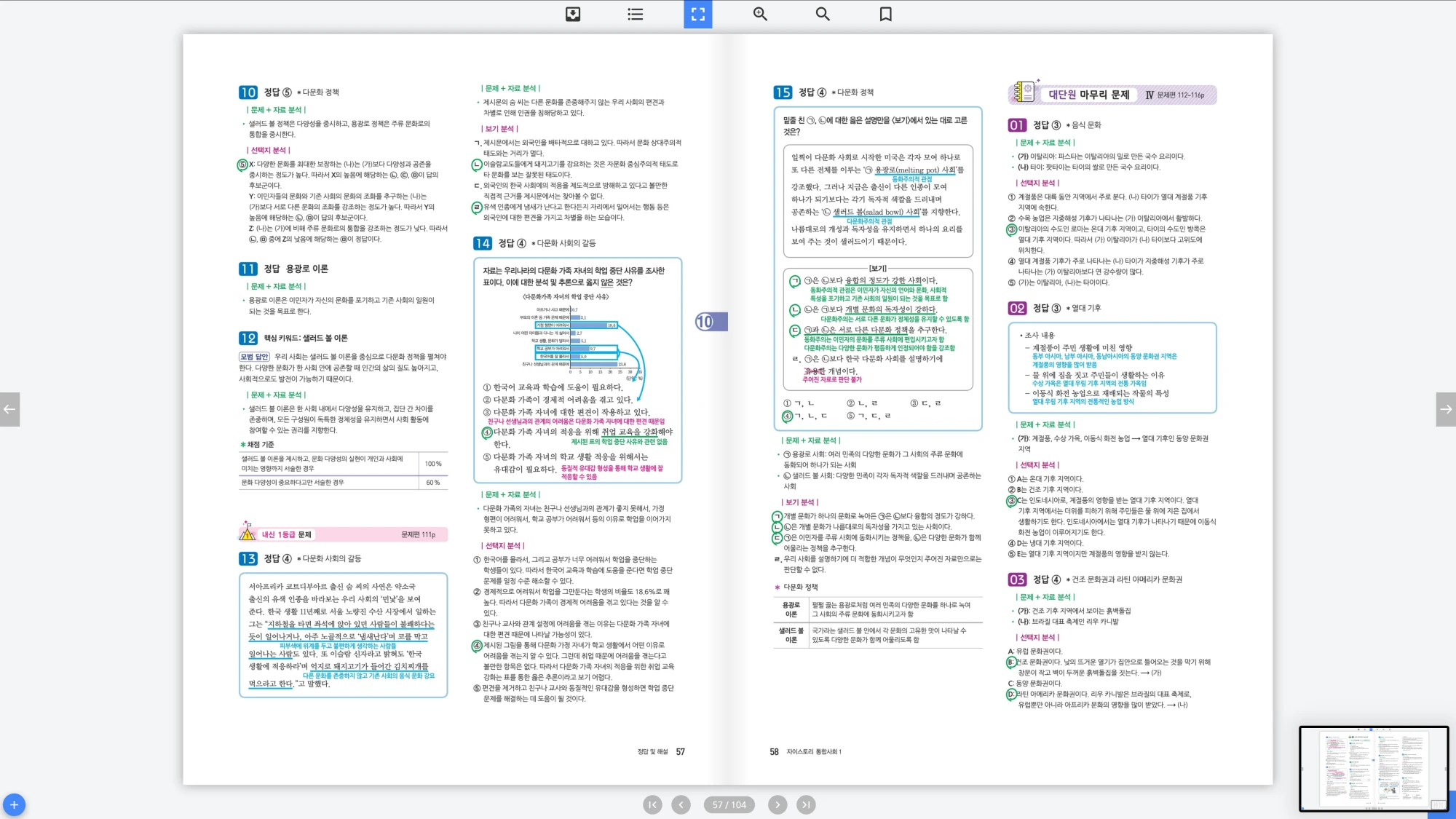Click the download icon in top toolbar

click(573, 14)
